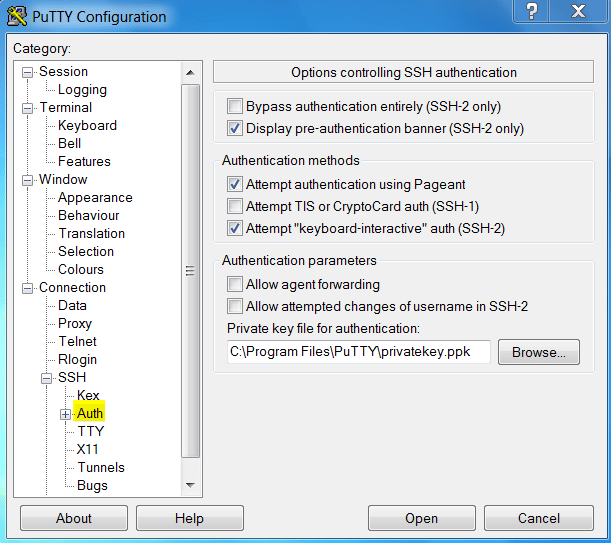Click the category tree scroll down arrow
The height and width of the screenshot is (543, 611).
pos(190,485)
